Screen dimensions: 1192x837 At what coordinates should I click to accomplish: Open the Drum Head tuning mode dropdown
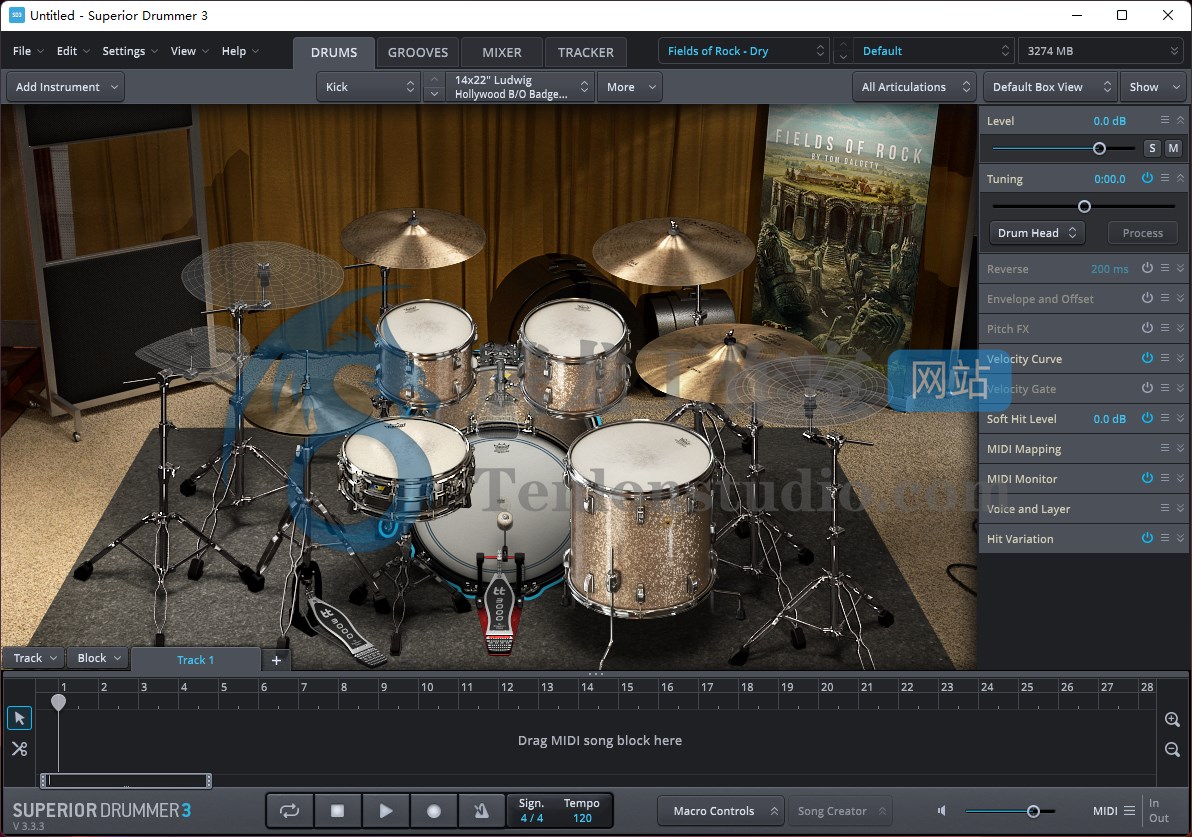[1037, 233]
